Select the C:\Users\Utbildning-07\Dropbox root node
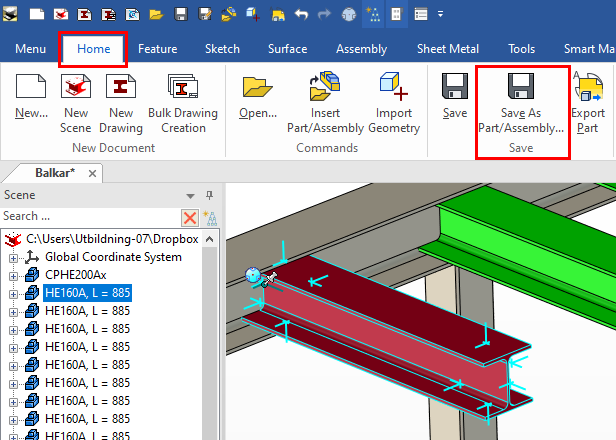The height and width of the screenshot is (440, 616). [x=112, y=239]
